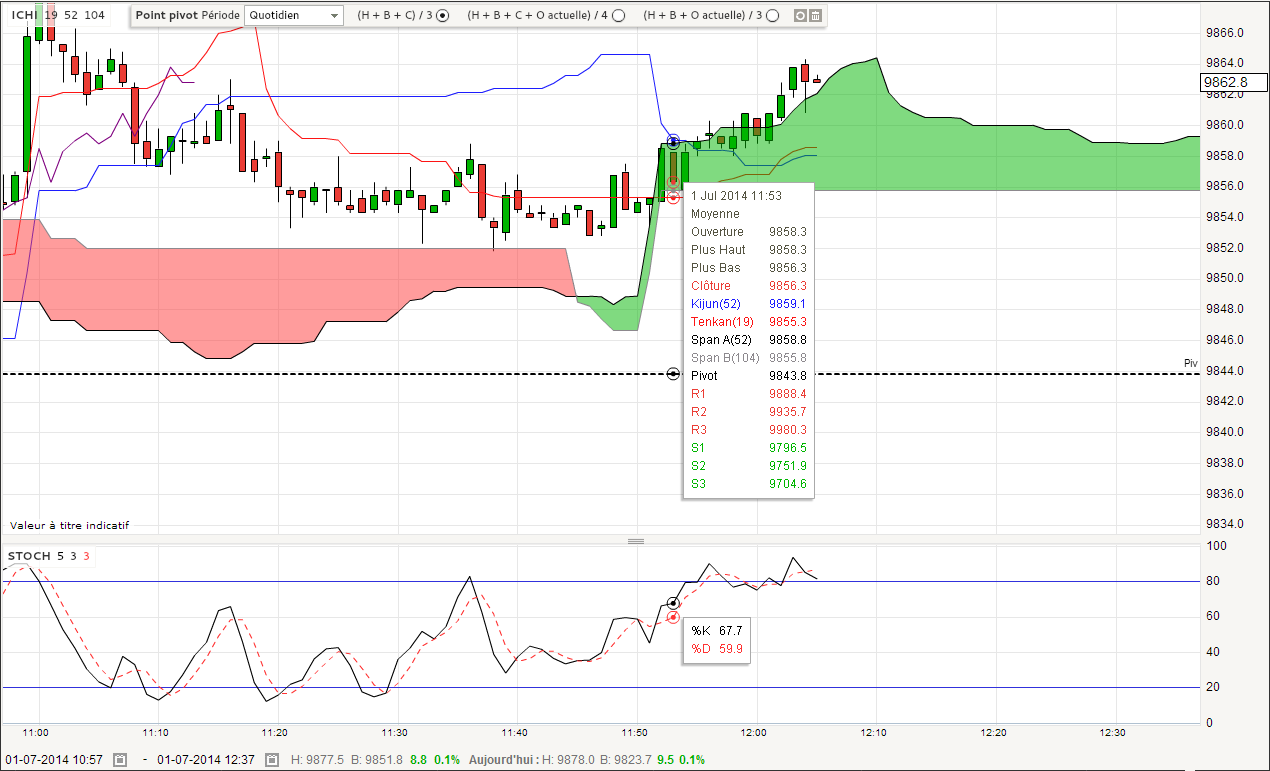Click the Span B(104) row in tooltip
This screenshot has width=1270, height=771.
tap(748, 357)
